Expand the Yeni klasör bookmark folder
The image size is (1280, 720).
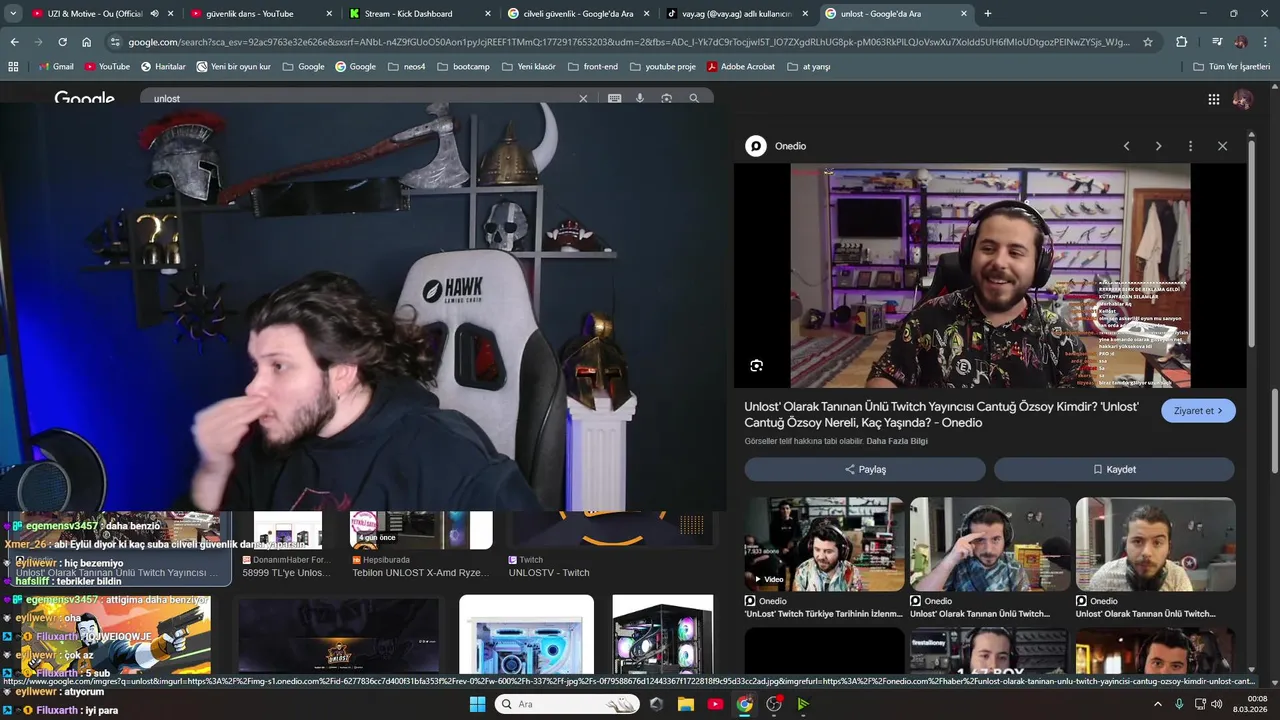coord(528,66)
